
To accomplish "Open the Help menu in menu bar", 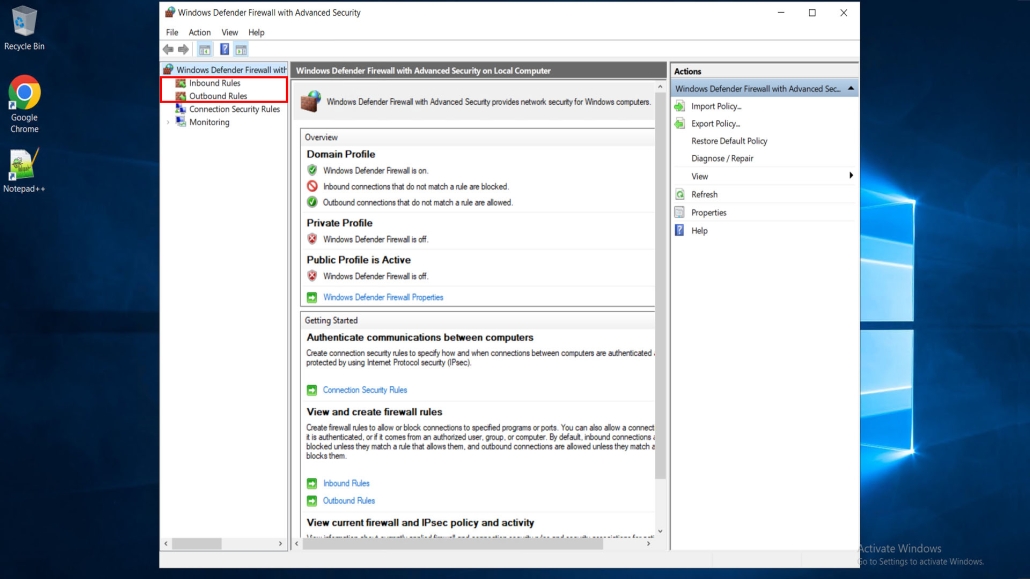I will coord(256,32).
